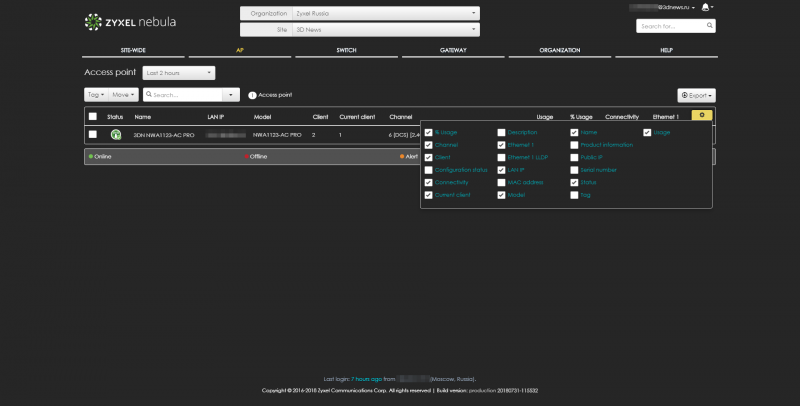
Task: Click the green status icon of 3DN NWA1123-AC PRO
Action: pos(116,135)
